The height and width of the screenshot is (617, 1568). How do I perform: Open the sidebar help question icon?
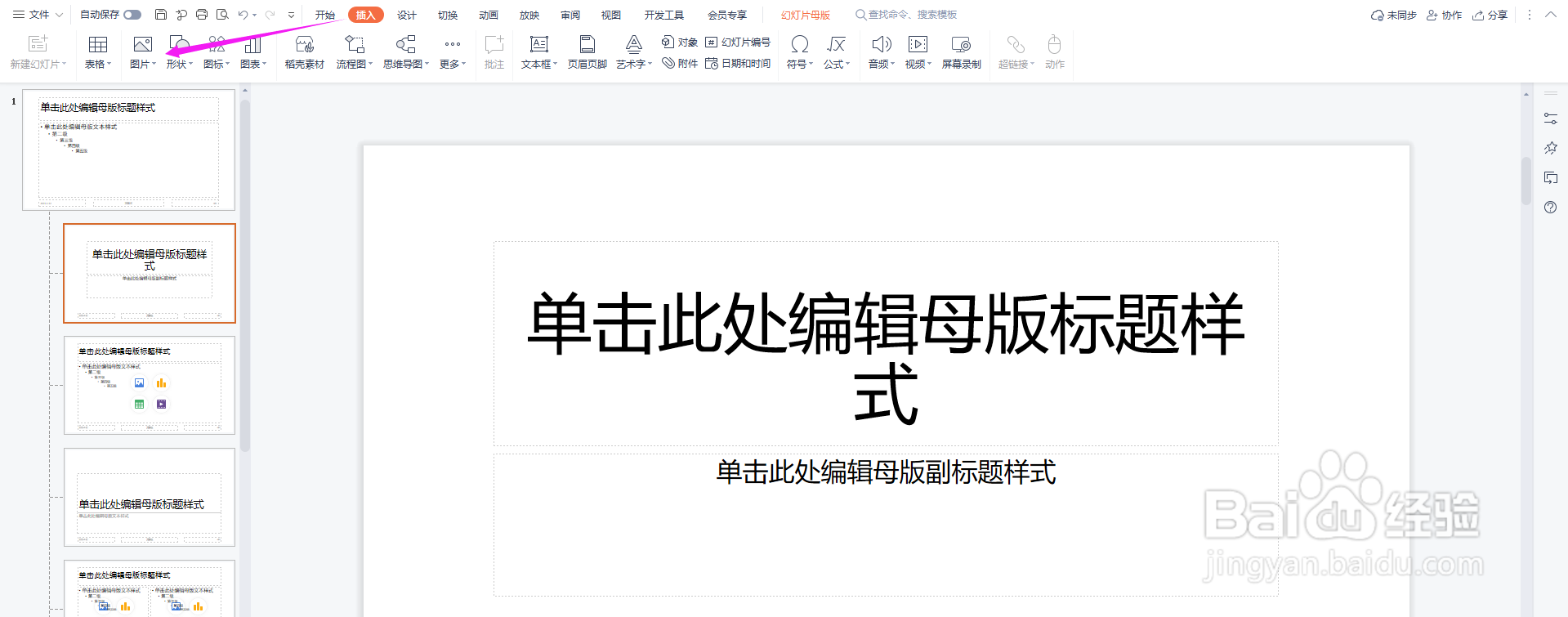(x=1550, y=208)
